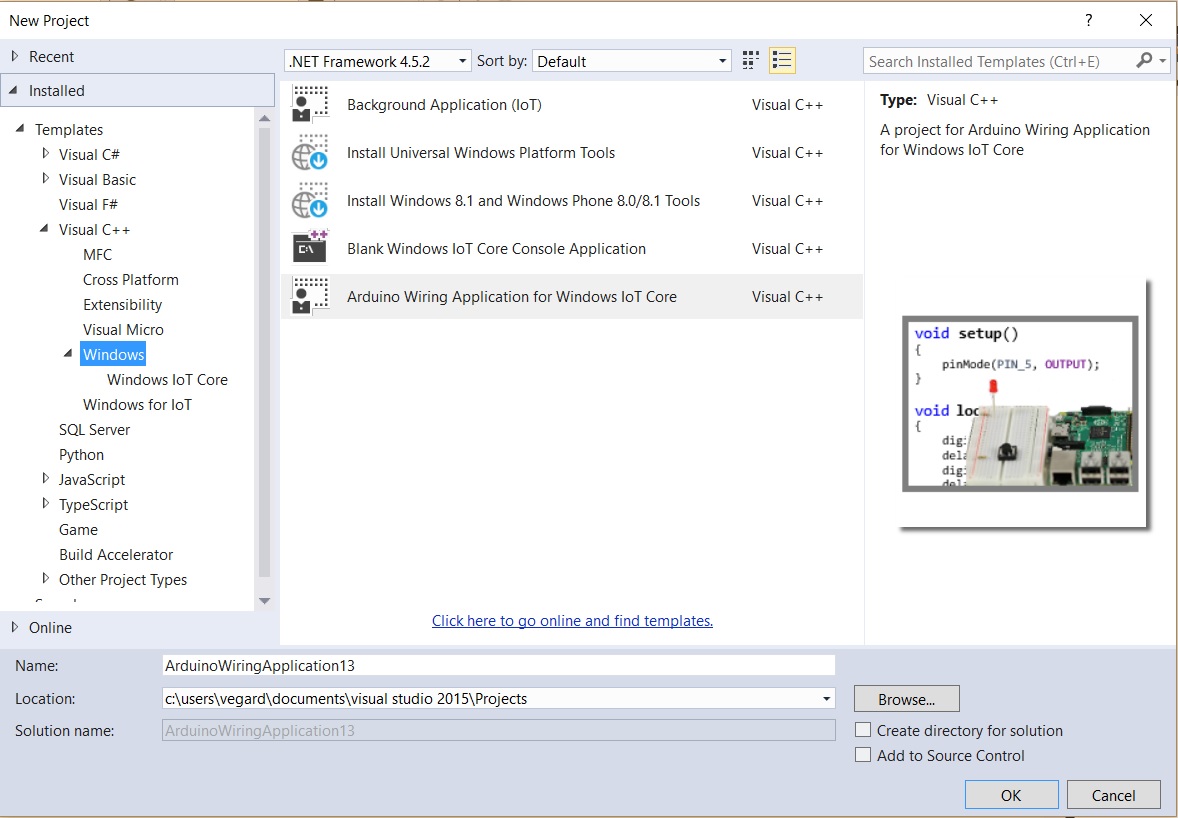1178x818 pixels.
Task: Expand the Visual C# node
Action: click(45, 153)
